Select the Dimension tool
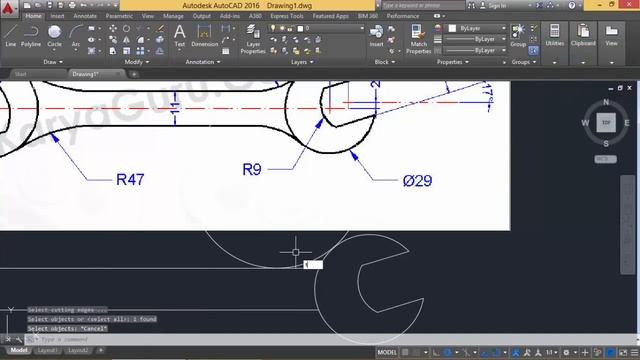 pyautogui.click(x=204, y=36)
